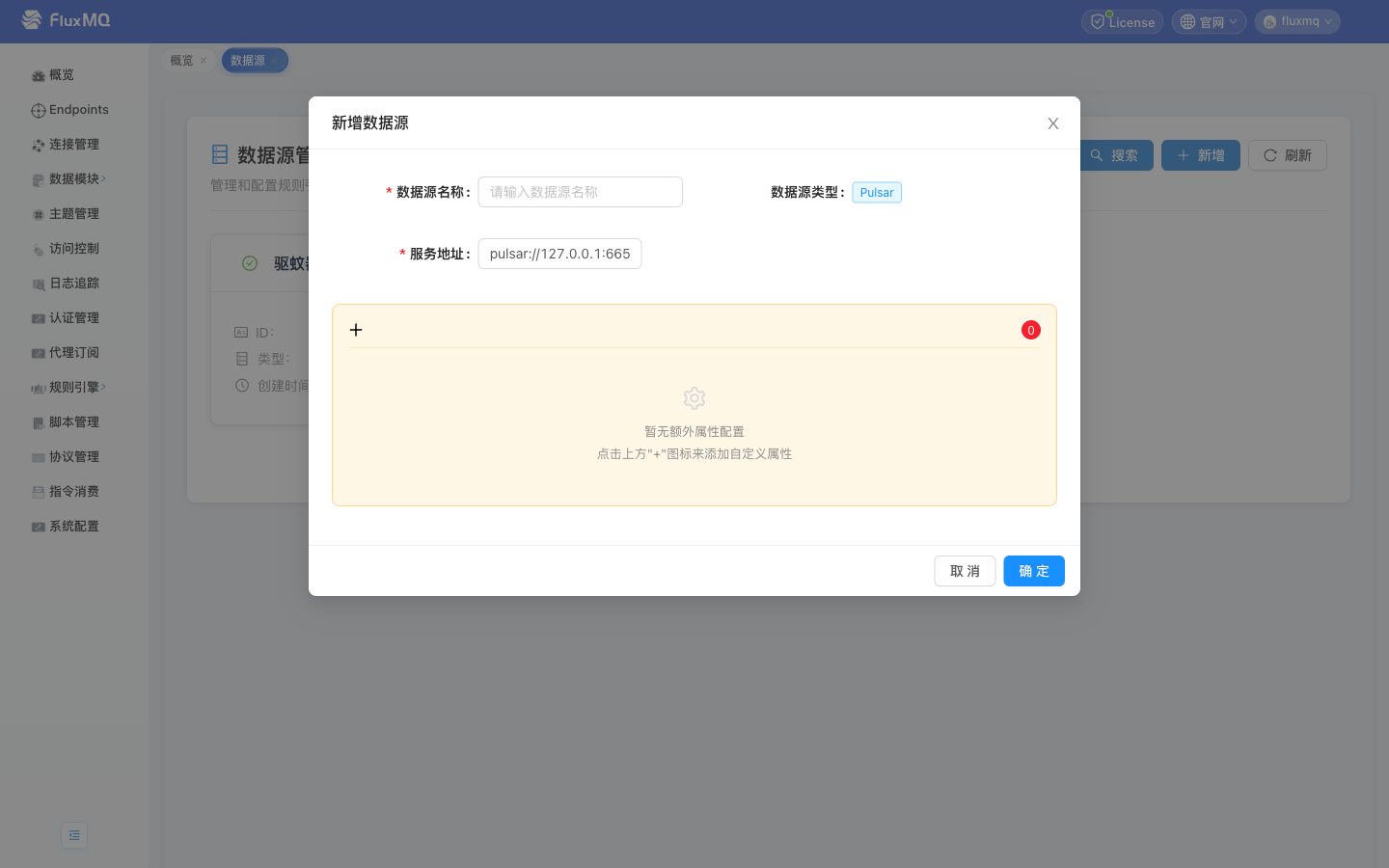
Task: Click the 服务地址 input field
Action: tap(559, 254)
